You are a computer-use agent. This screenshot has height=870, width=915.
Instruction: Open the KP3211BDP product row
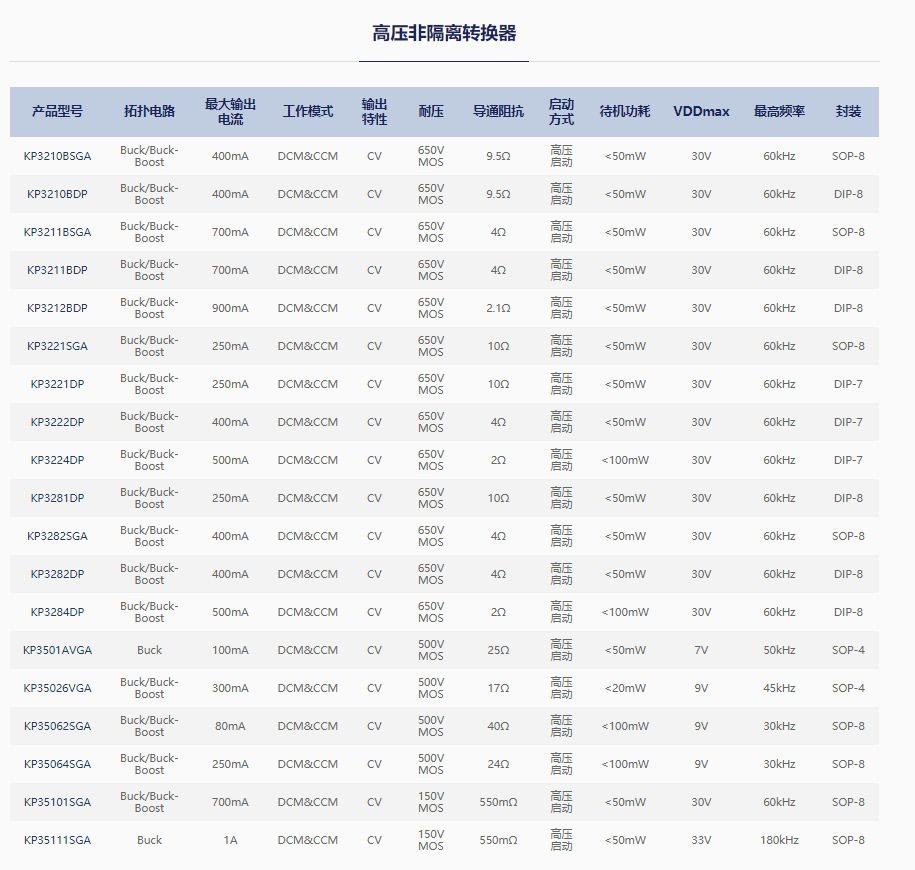(55, 270)
